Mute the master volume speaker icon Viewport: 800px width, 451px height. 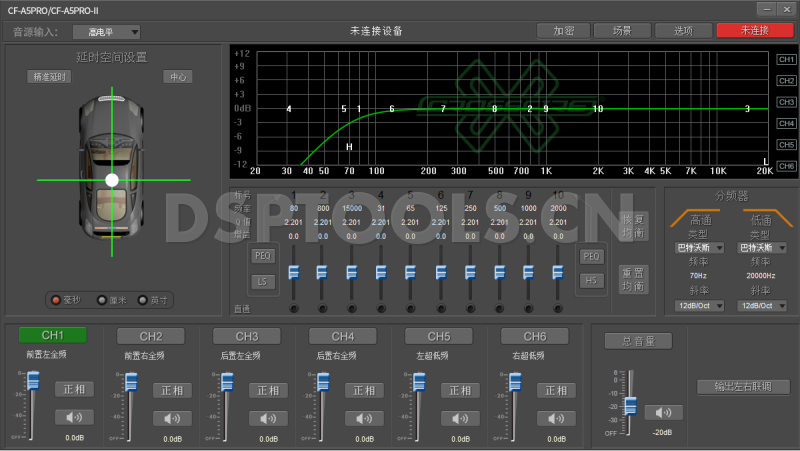tap(663, 412)
